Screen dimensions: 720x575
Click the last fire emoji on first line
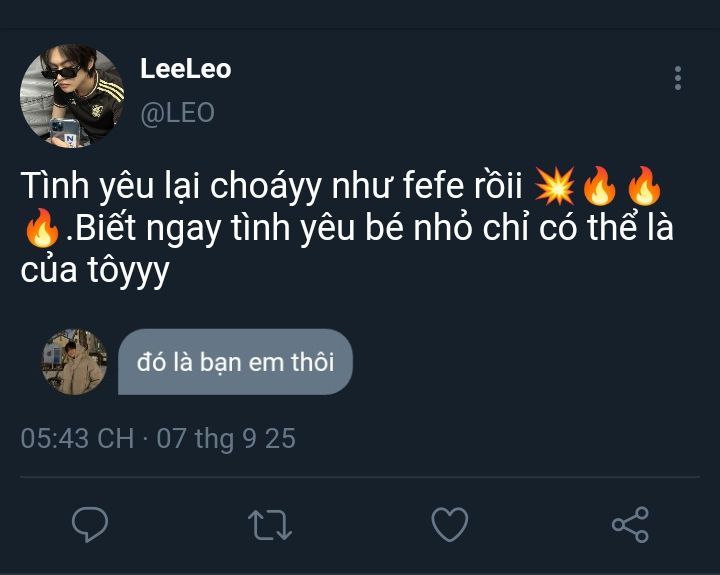(643, 187)
